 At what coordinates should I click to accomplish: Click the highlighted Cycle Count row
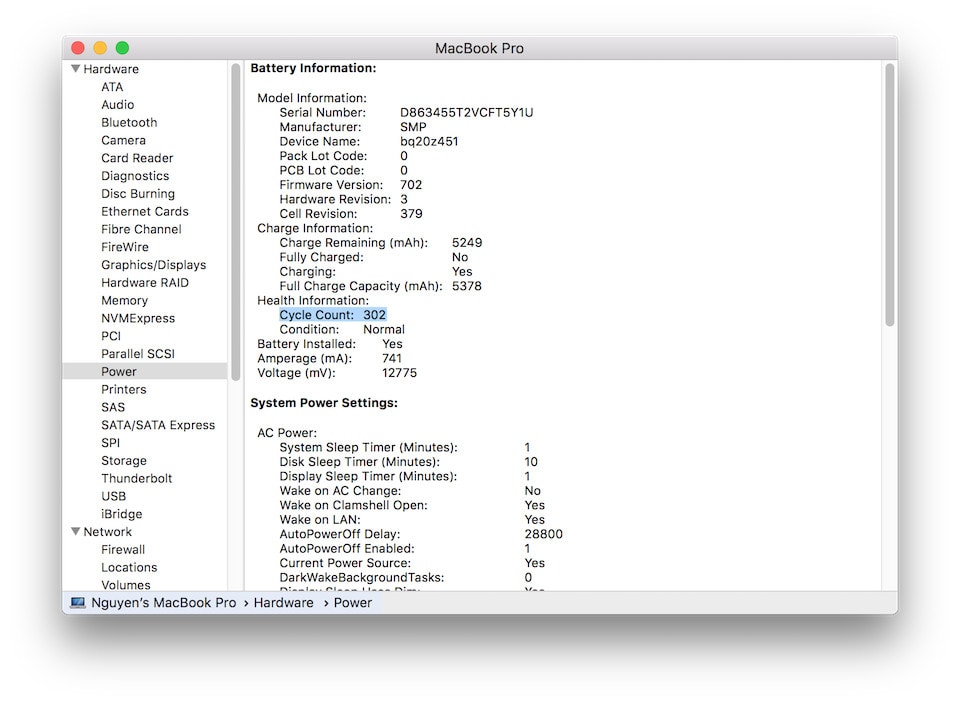pos(332,315)
